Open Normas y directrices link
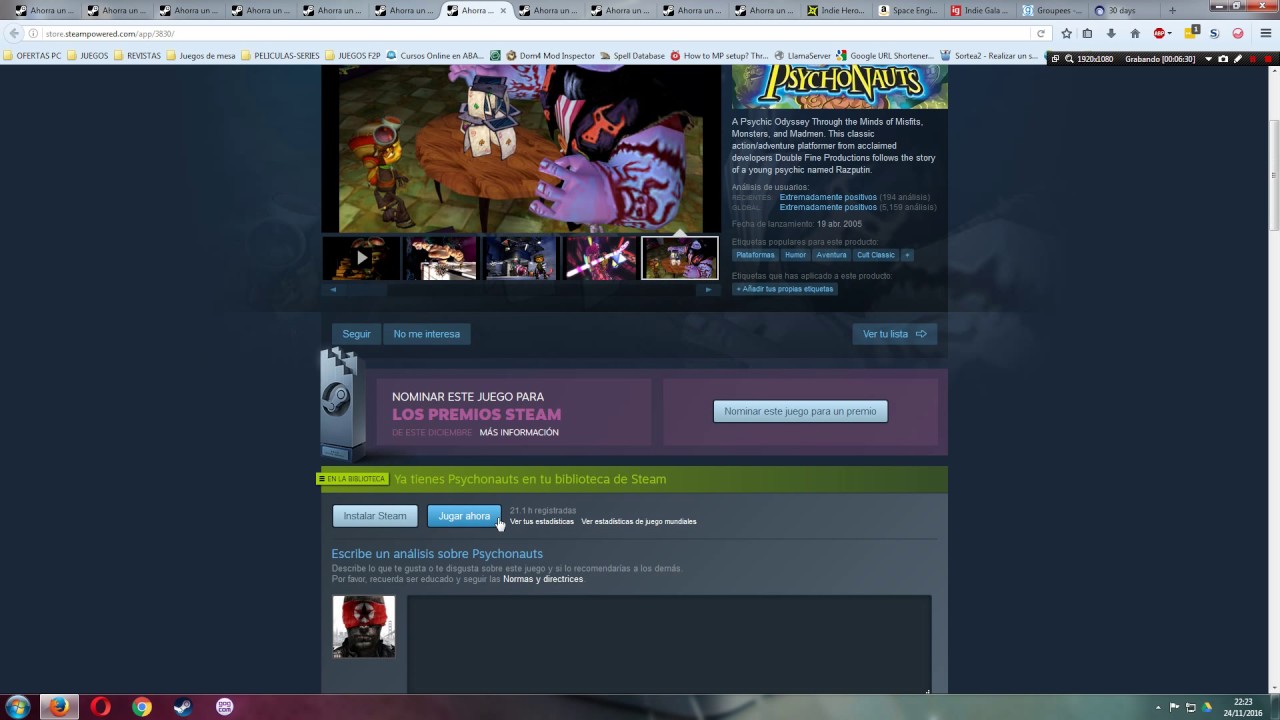This screenshot has height=720, width=1280. [543, 579]
